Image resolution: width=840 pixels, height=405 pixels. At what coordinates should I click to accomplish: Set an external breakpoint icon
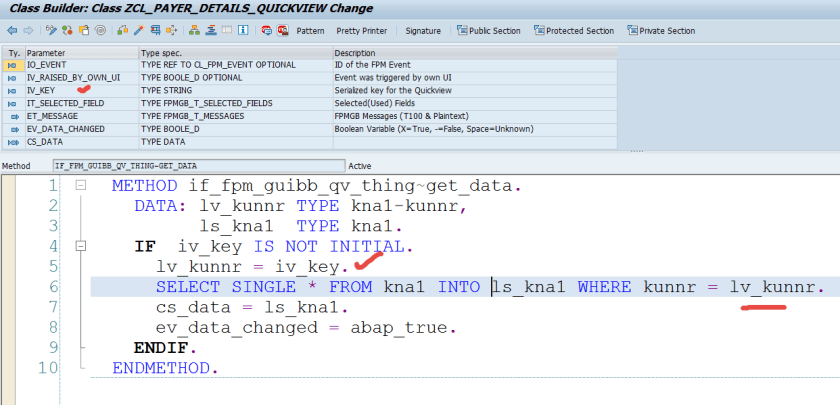(x=283, y=31)
